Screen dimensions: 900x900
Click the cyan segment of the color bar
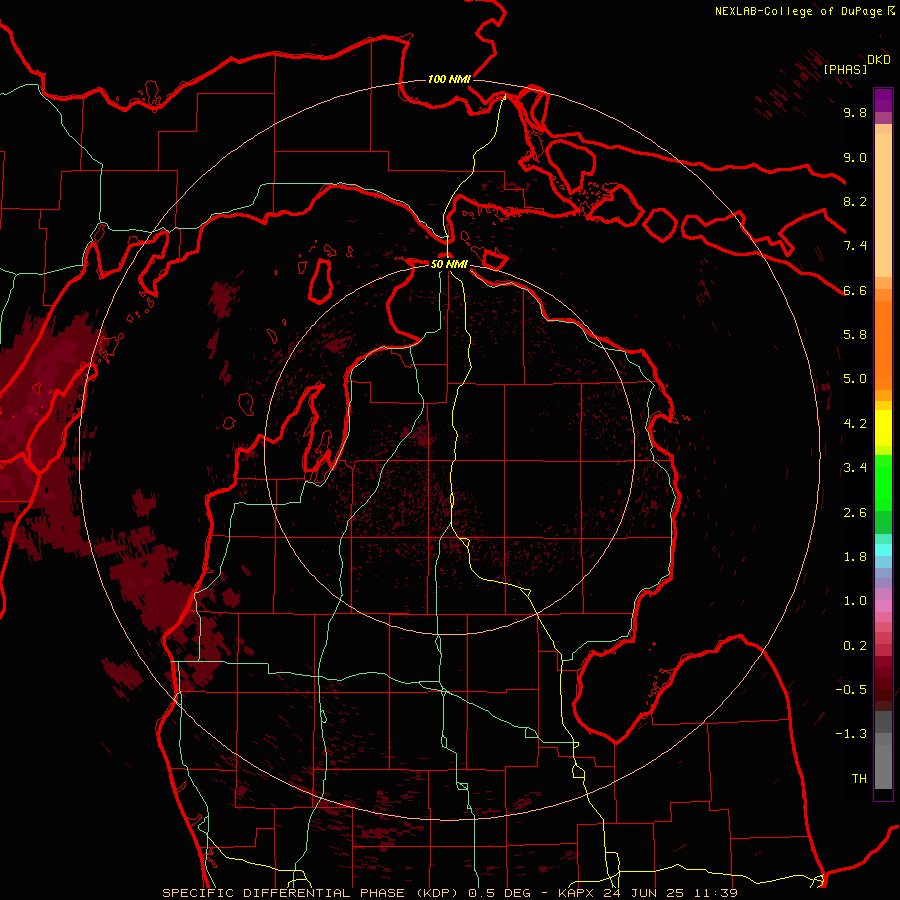(883, 550)
